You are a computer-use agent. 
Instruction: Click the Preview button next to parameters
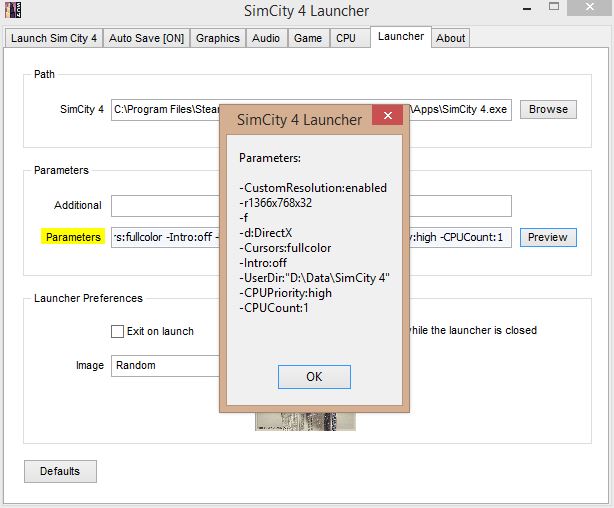coord(548,237)
